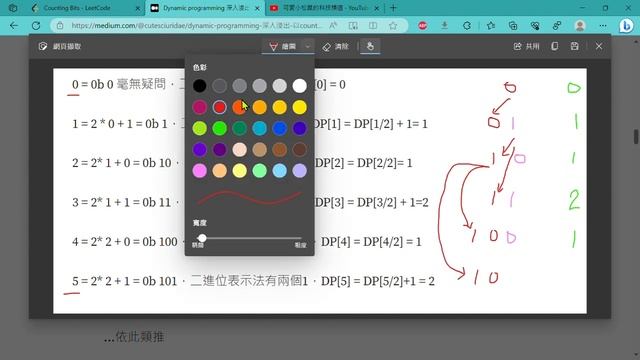Pick the selected red color swatch
This screenshot has height=360, width=640.
click(x=220, y=107)
